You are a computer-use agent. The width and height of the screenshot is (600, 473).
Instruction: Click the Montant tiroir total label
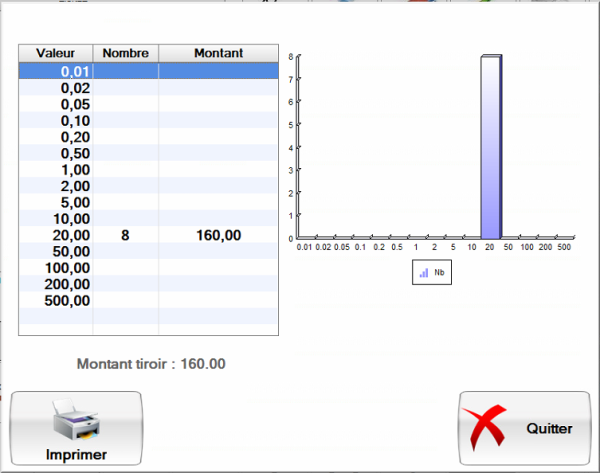pos(151,364)
